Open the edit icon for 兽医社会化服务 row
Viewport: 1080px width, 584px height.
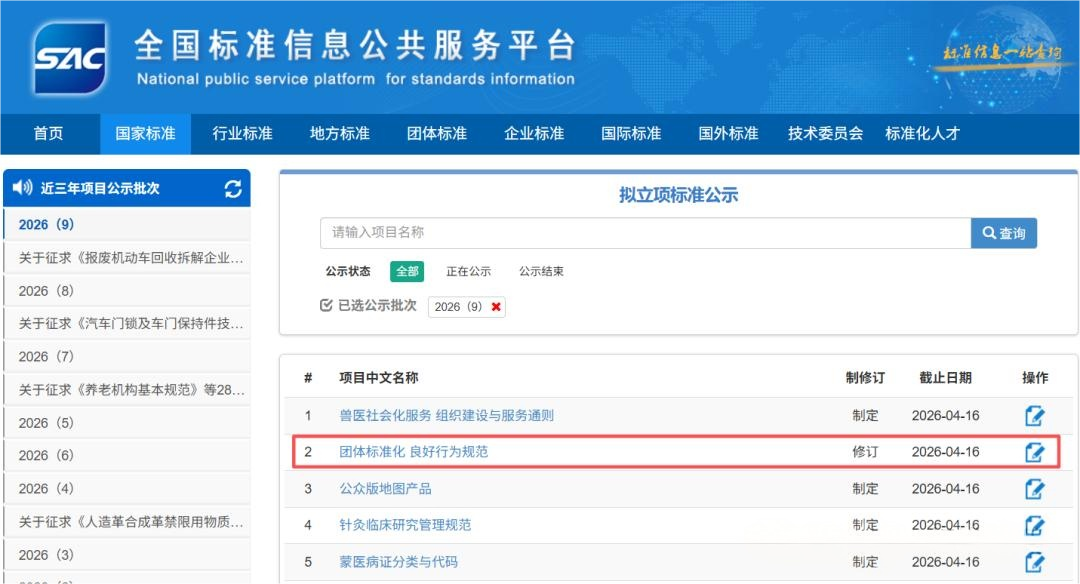(x=1036, y=417)
